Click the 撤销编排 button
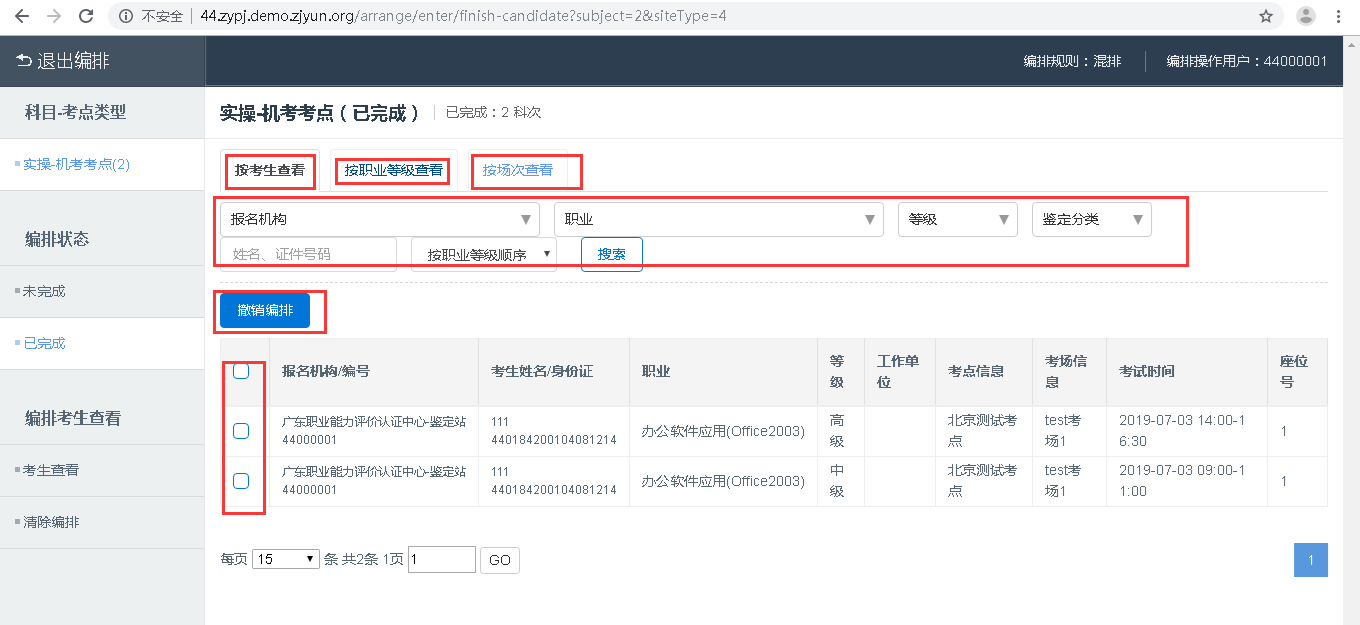The image size is (1360, 625). pos(265,311)
